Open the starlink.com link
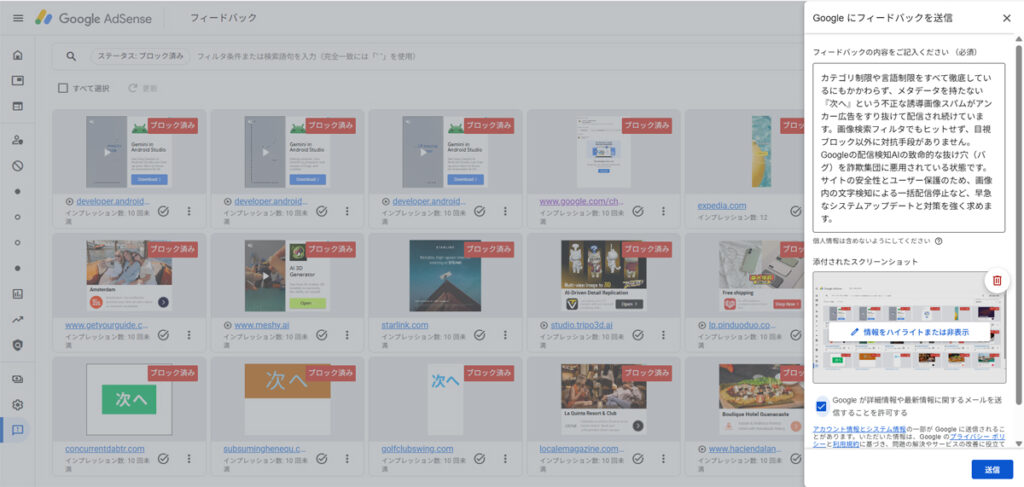1024x487 pixels. pyautogui.click(x=405, y=324)
